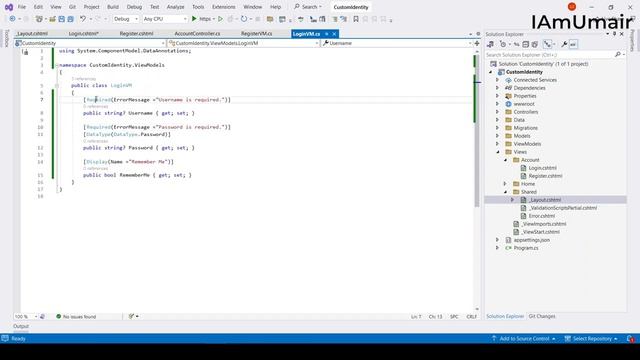Image resolution: width=640 pixels, height=360 pixels.
Task: Open the Debug configuration dropdown
Action: (126, 19)
